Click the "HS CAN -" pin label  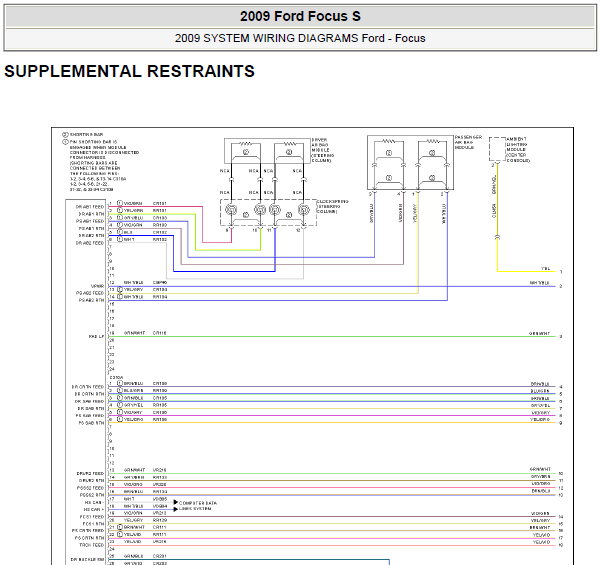click(x=93, y=503)
